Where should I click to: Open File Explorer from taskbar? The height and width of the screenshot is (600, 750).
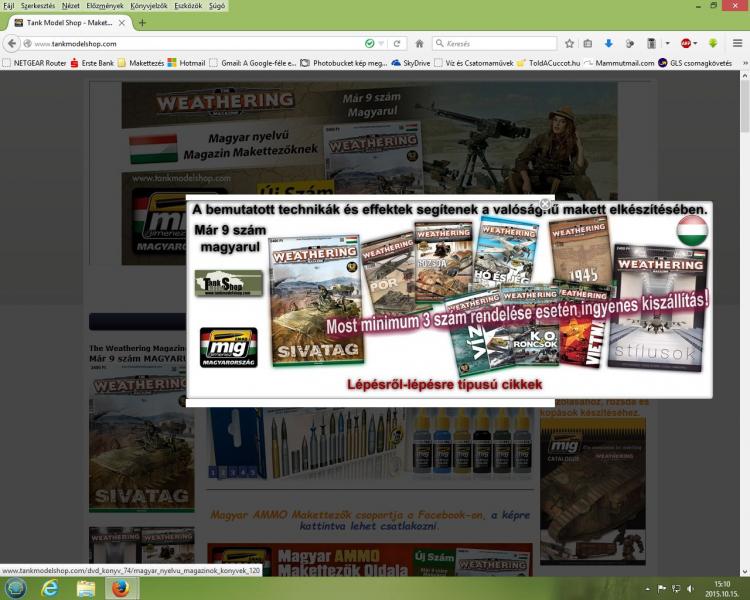[x=86, y=589]
